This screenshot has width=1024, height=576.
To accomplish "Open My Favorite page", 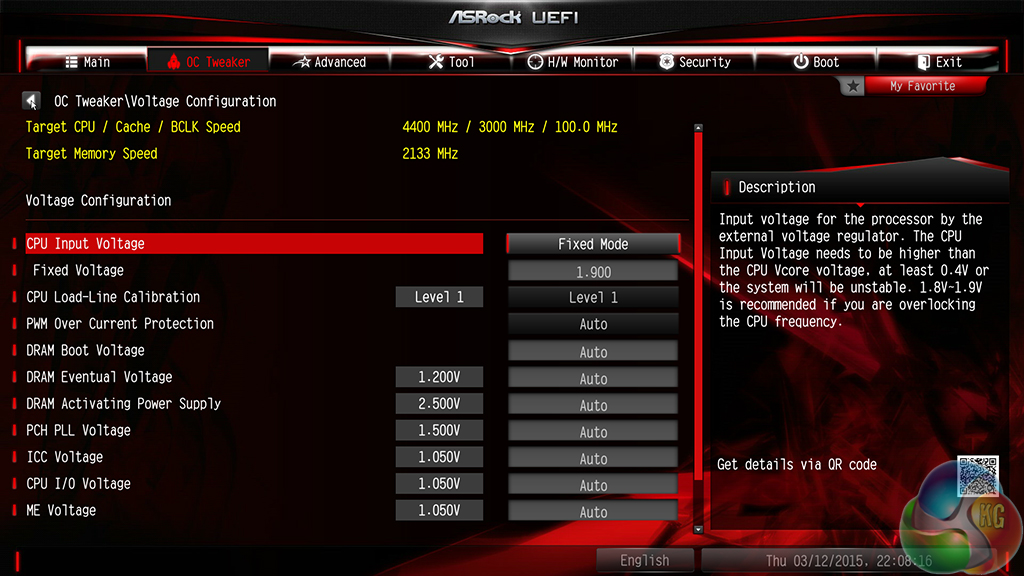I will tap(923, 86).
